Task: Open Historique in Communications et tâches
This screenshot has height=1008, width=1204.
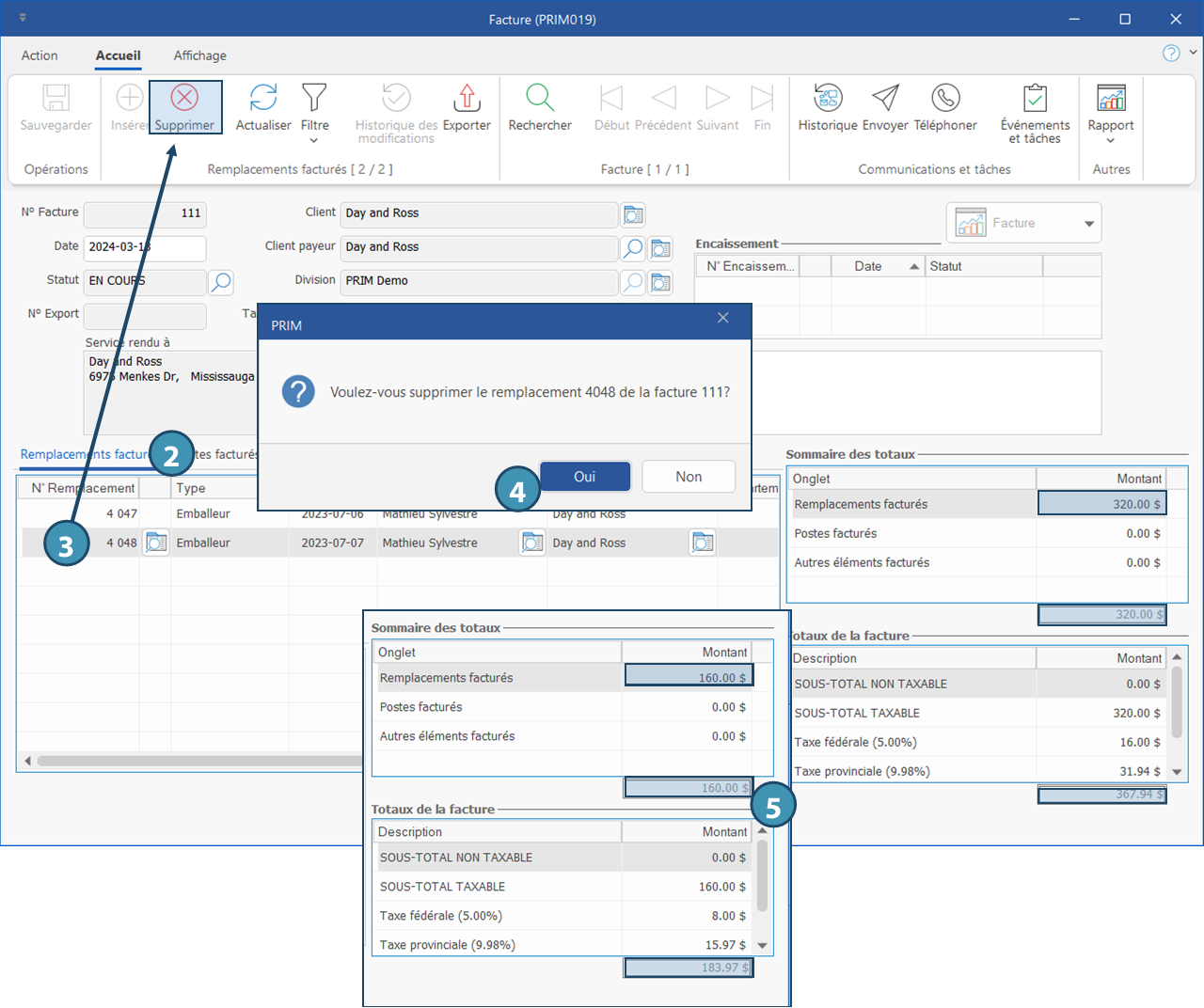Action: 828,98
